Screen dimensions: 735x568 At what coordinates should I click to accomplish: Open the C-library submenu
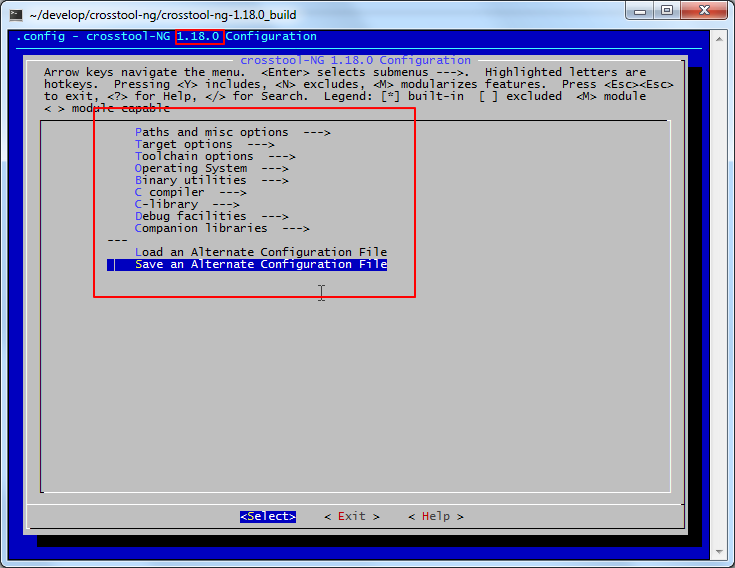tap(187, 204)
